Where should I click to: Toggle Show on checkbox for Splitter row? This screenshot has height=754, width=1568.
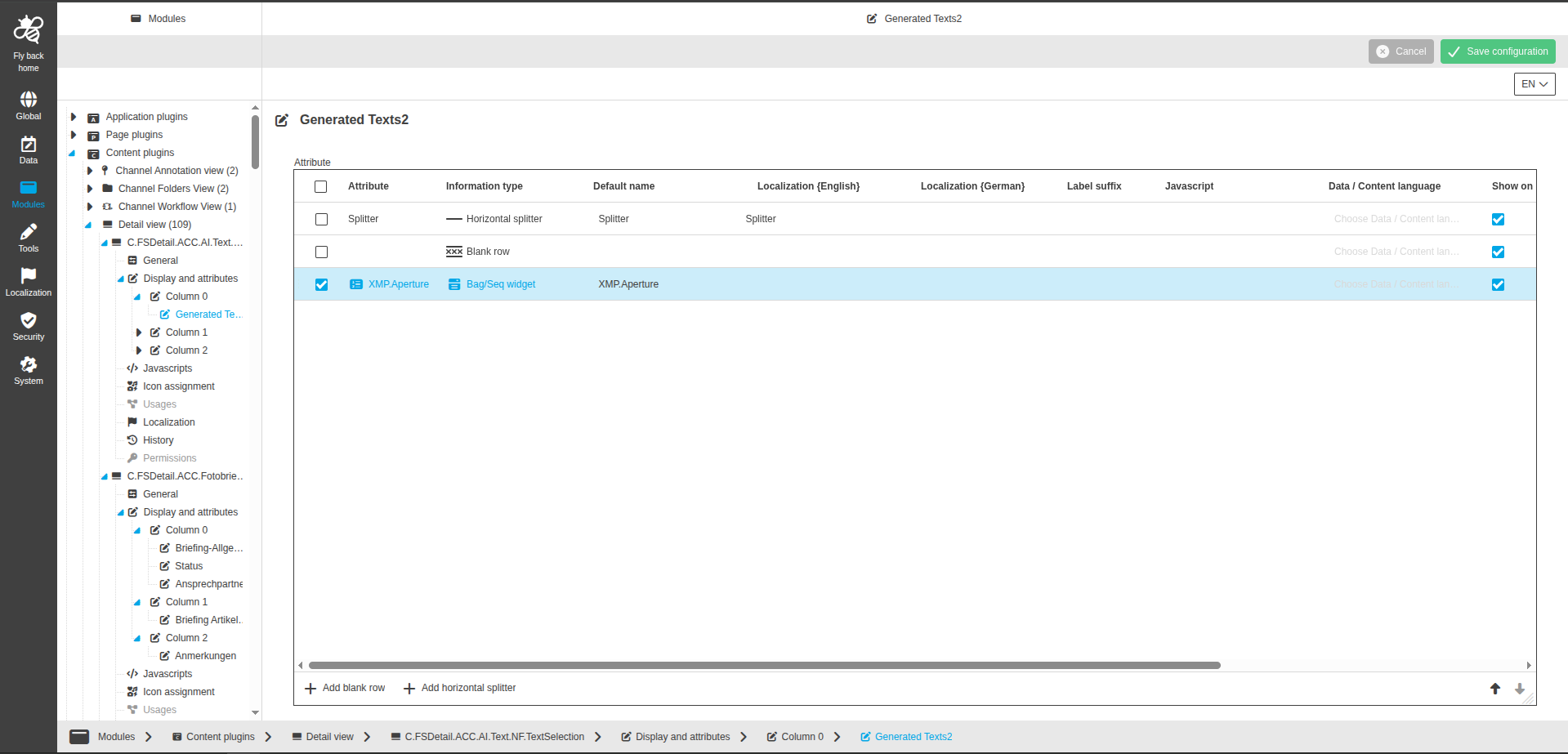click(1498, 219)
